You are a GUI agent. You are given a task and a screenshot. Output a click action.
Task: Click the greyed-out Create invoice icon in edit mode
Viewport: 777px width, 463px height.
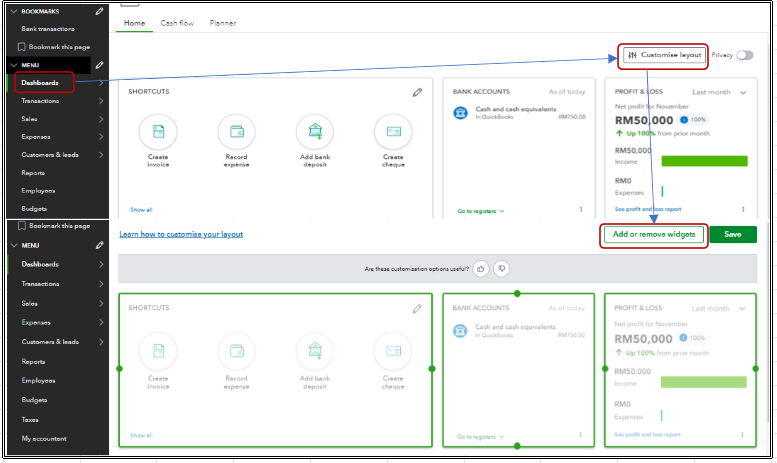pos(158,351)
